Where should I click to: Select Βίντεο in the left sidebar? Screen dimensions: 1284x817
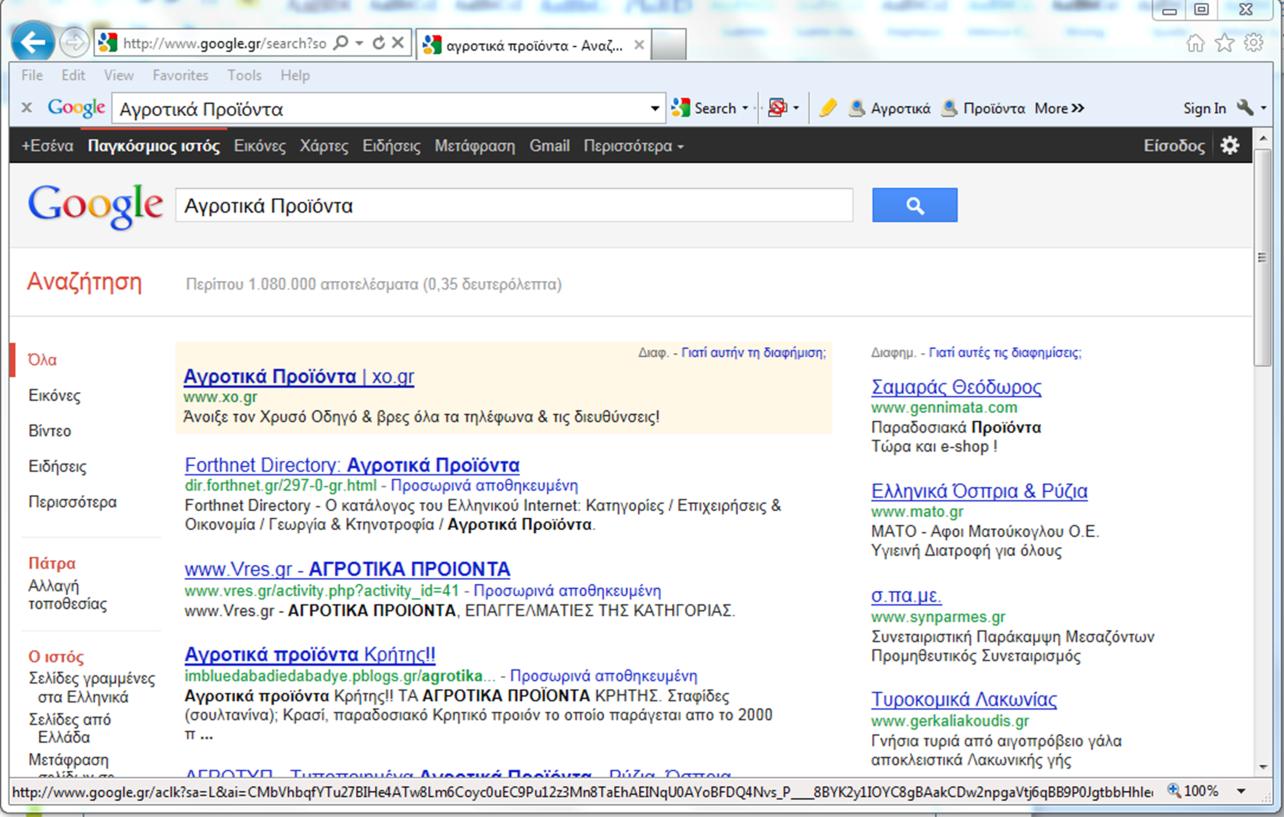(x=50, y=431)
